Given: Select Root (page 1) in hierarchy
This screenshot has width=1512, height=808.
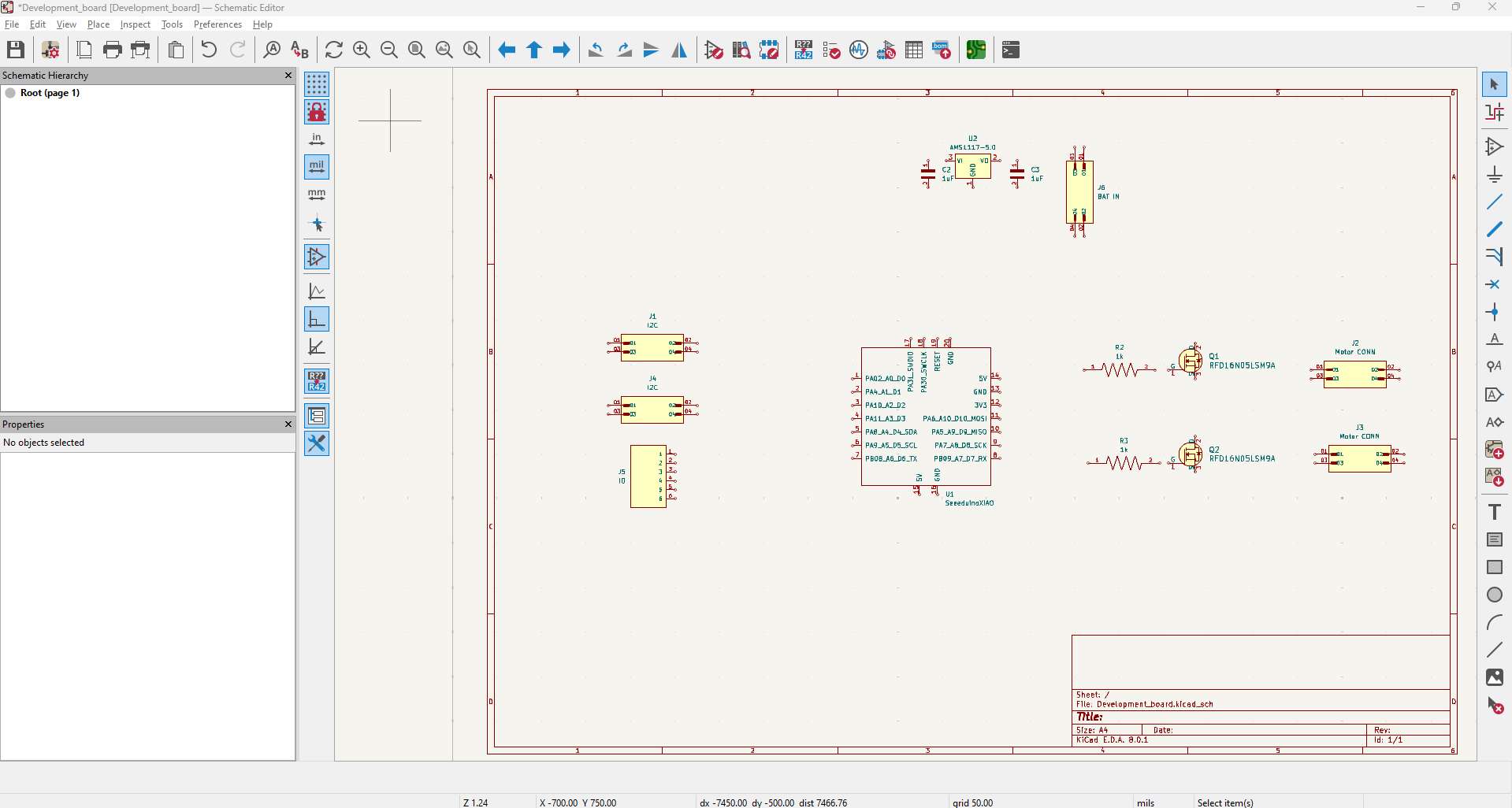Looking at the screenshot, I should pyautogui.click(x=50, y=93).
